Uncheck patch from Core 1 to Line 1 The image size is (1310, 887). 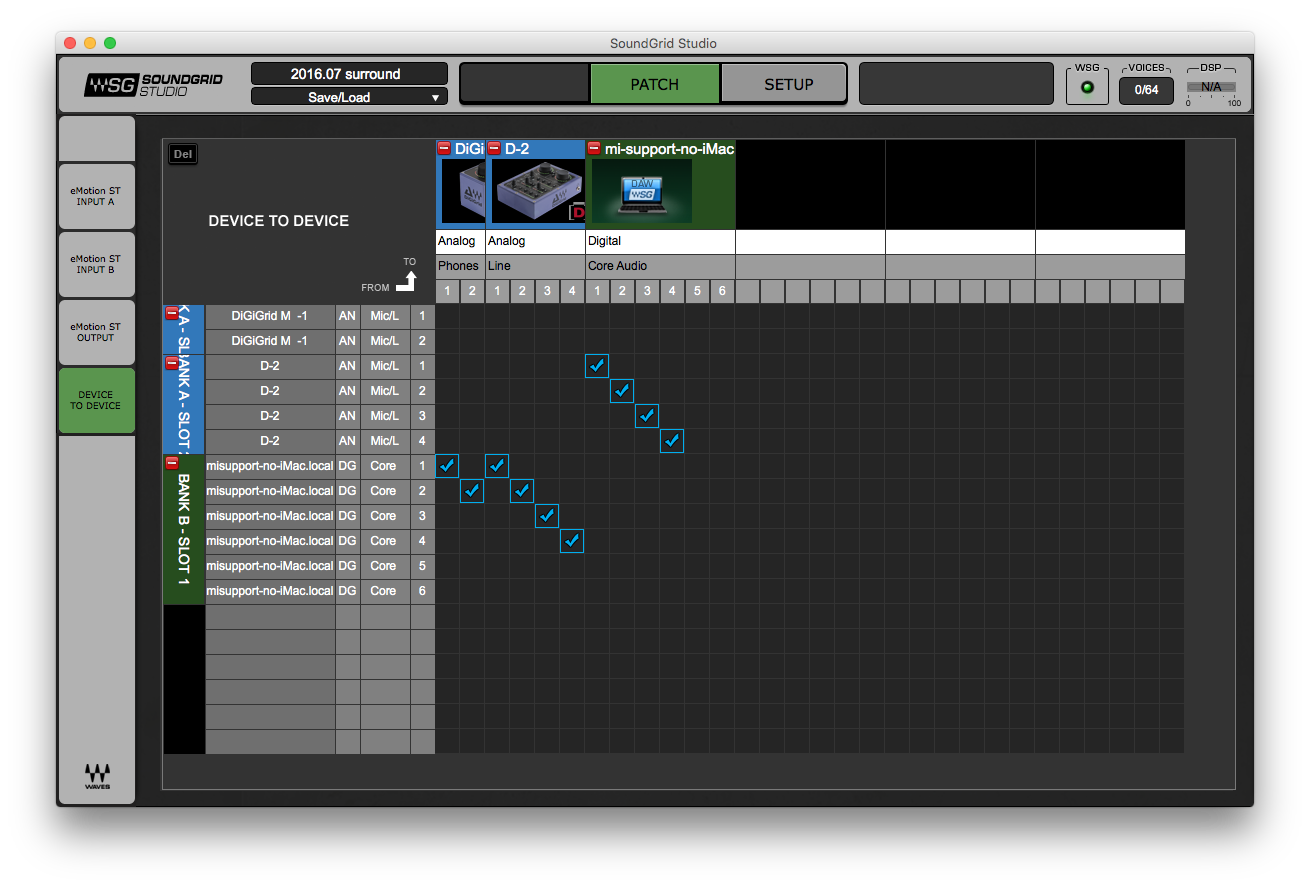pos(497,466)
